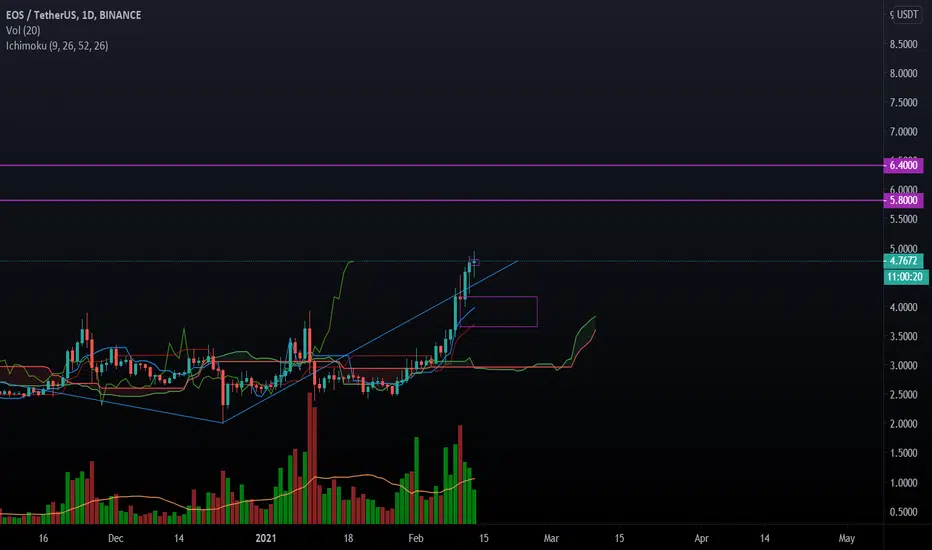Select the 5.8000 purple price label

click(903, 200)
